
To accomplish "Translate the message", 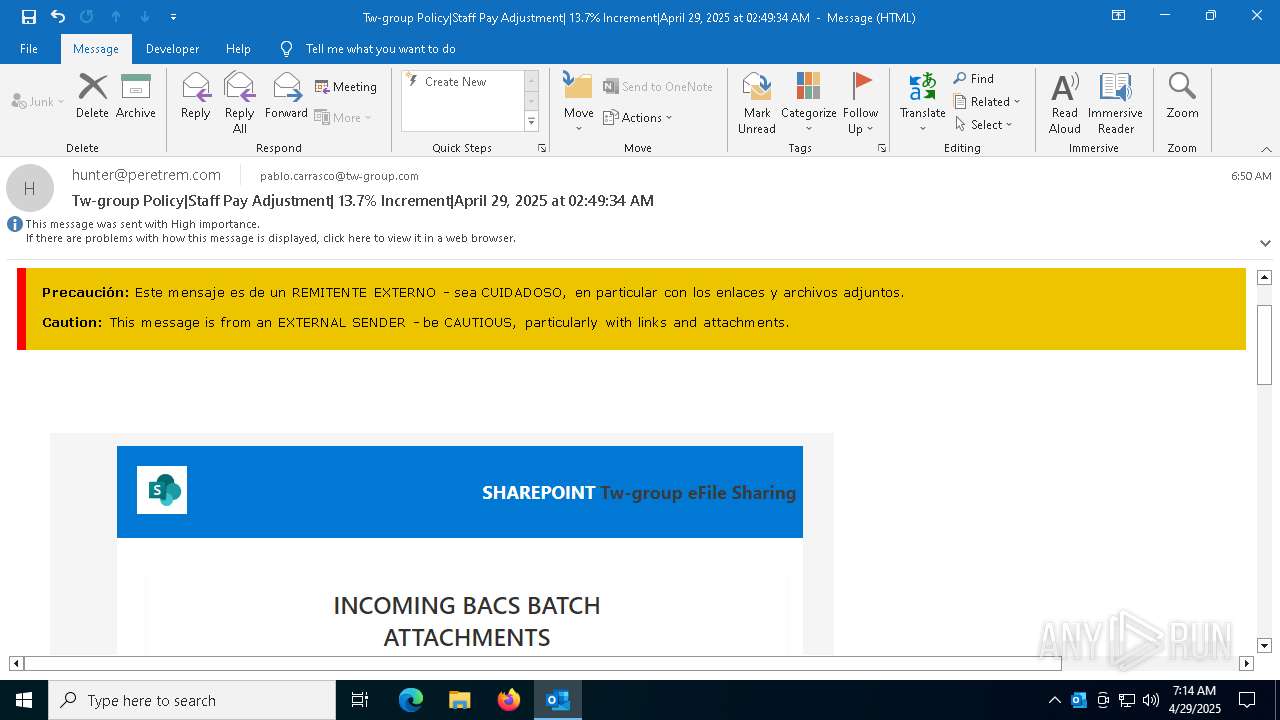I will pos(923,102).
